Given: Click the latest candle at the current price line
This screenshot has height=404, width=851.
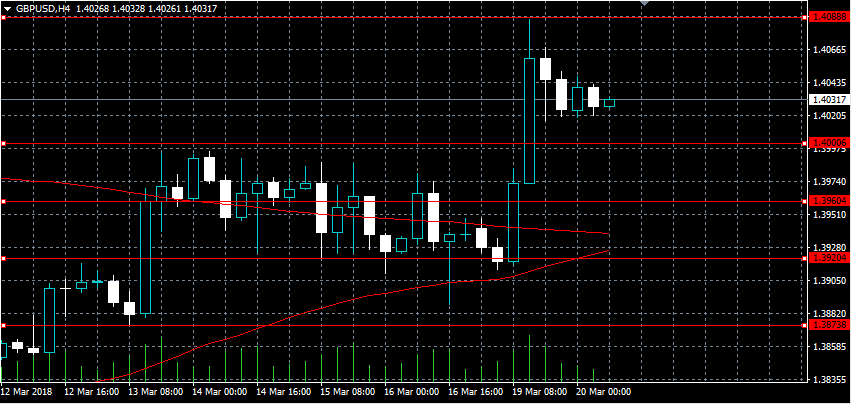Looking at the screenshot, I should [609, 103].
